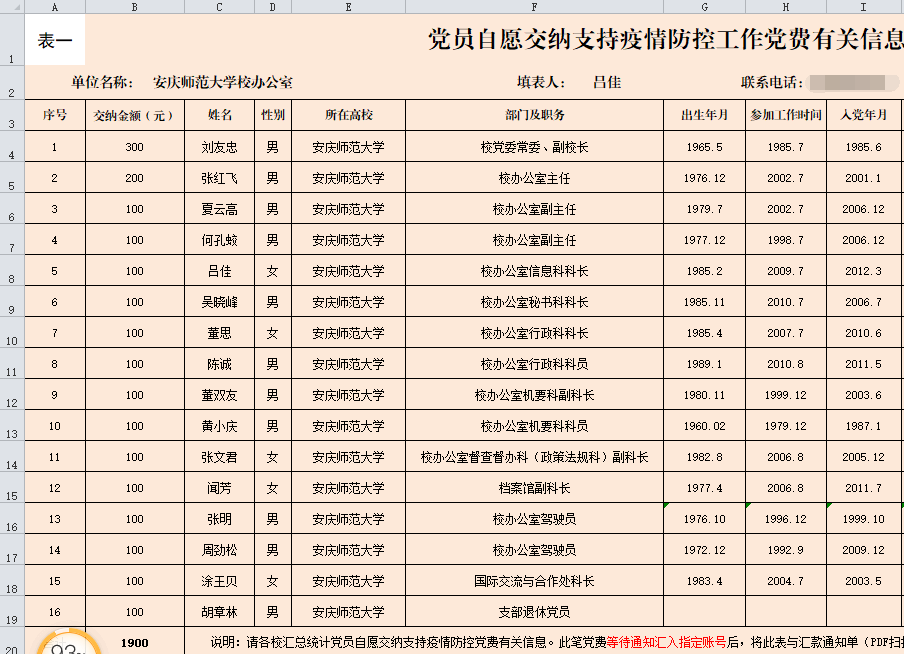
Task: Select row 5 header
Action: click(12, 178)
